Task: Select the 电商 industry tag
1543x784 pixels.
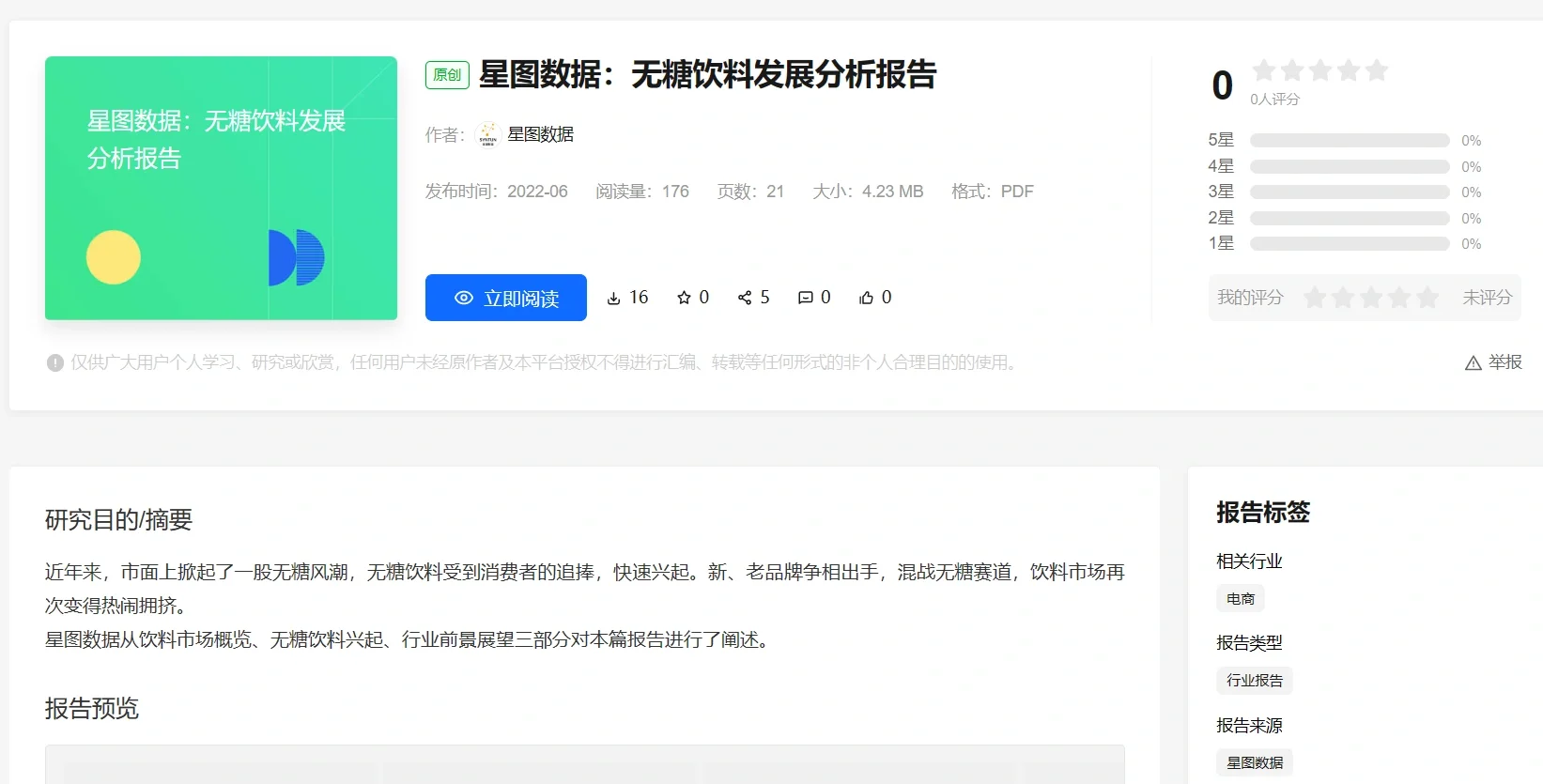Action: 1241,598
